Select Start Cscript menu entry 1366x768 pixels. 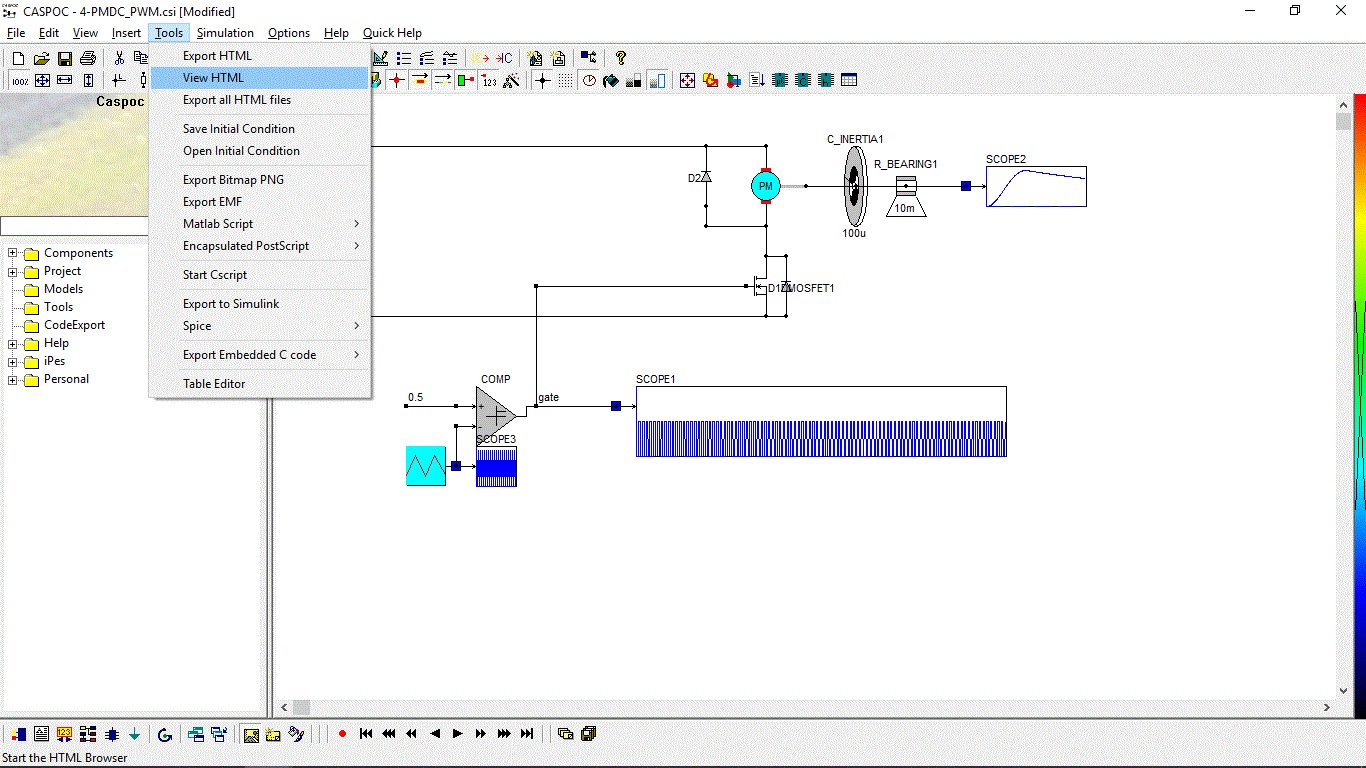pyautogui.click(x=260, y=275)
